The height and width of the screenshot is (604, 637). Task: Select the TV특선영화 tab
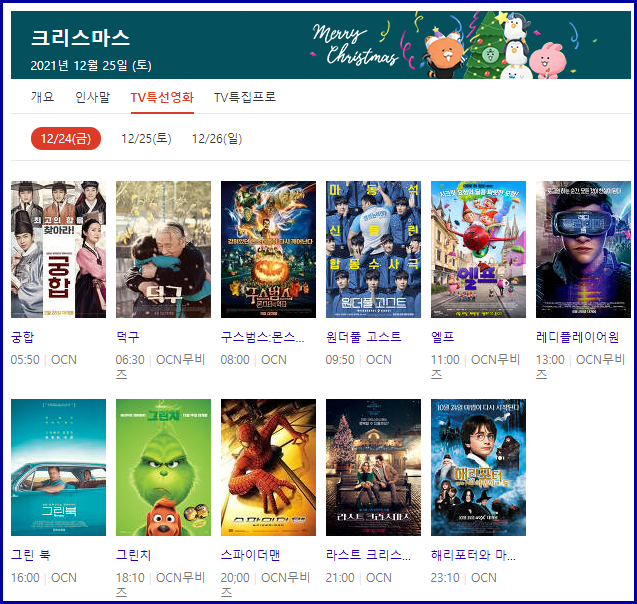click(x=162, y=97)
